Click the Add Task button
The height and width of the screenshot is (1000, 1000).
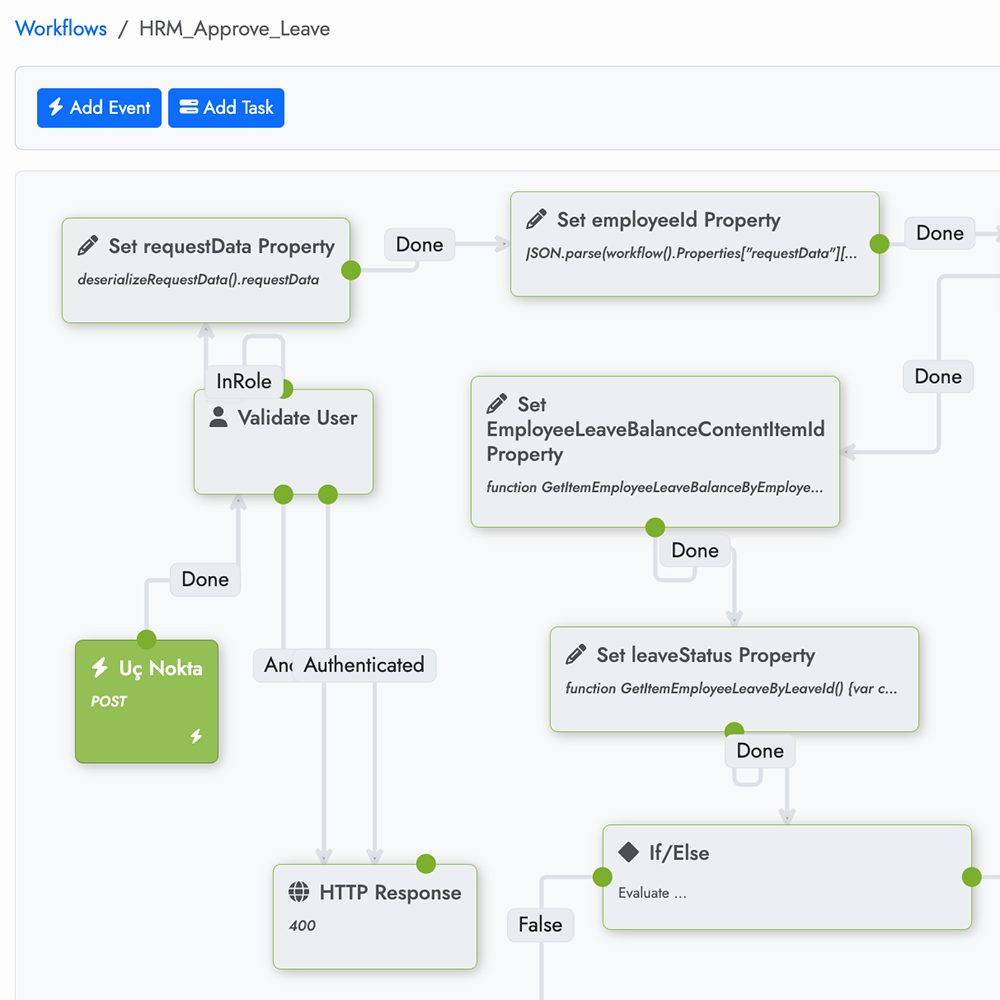(226, 108)
